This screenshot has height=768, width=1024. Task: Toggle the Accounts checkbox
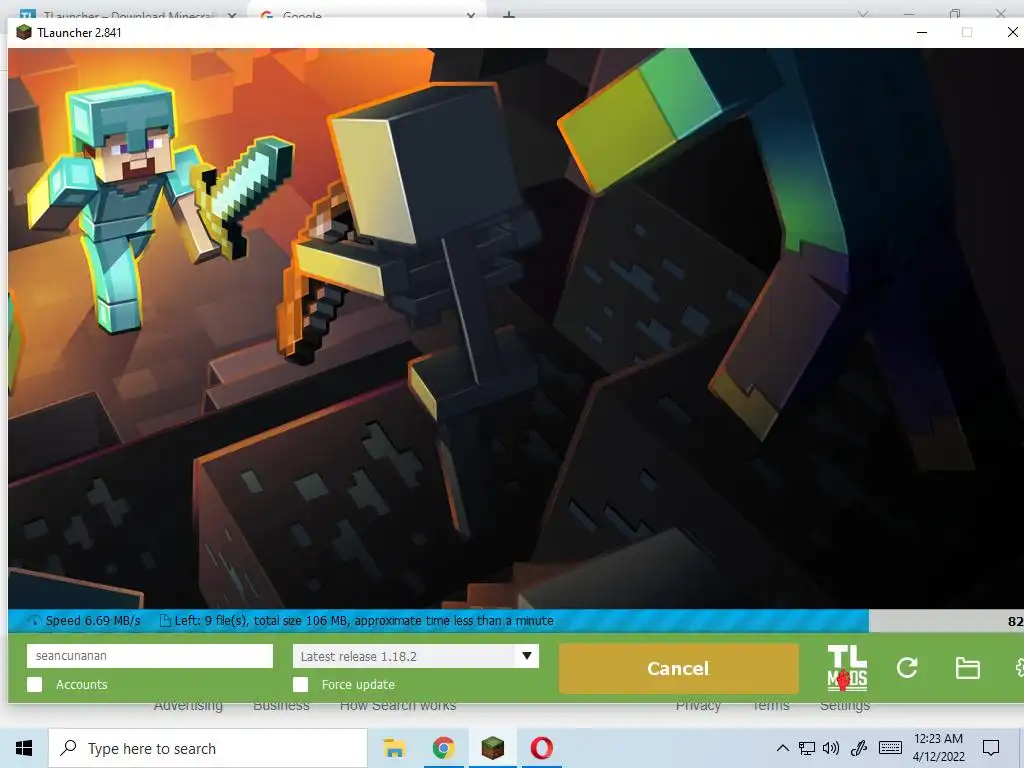pyautogui.click(x=35, y=684)
